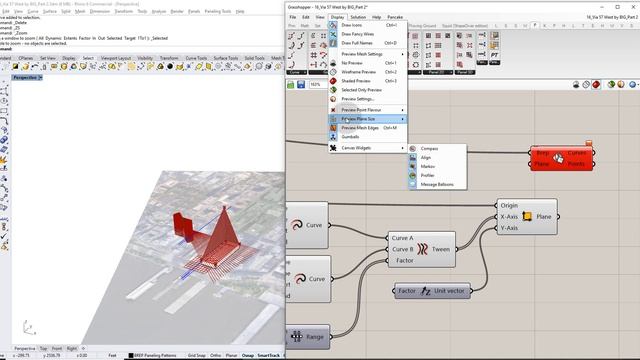Click the Range component icon
Viewport: 640px width, 360px height.
(297, 337)
